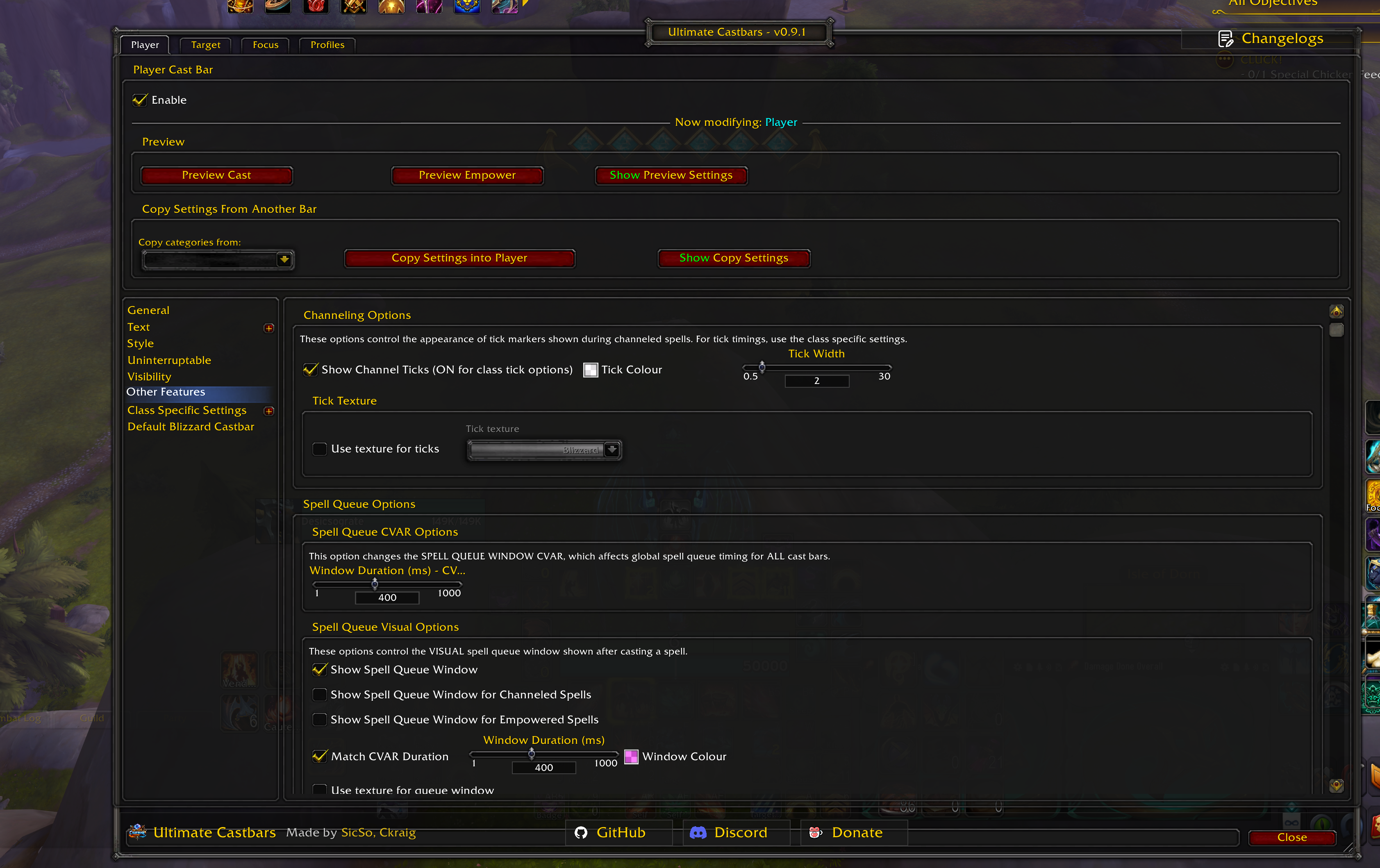
Task: Open the Style category
Action: 141,344
